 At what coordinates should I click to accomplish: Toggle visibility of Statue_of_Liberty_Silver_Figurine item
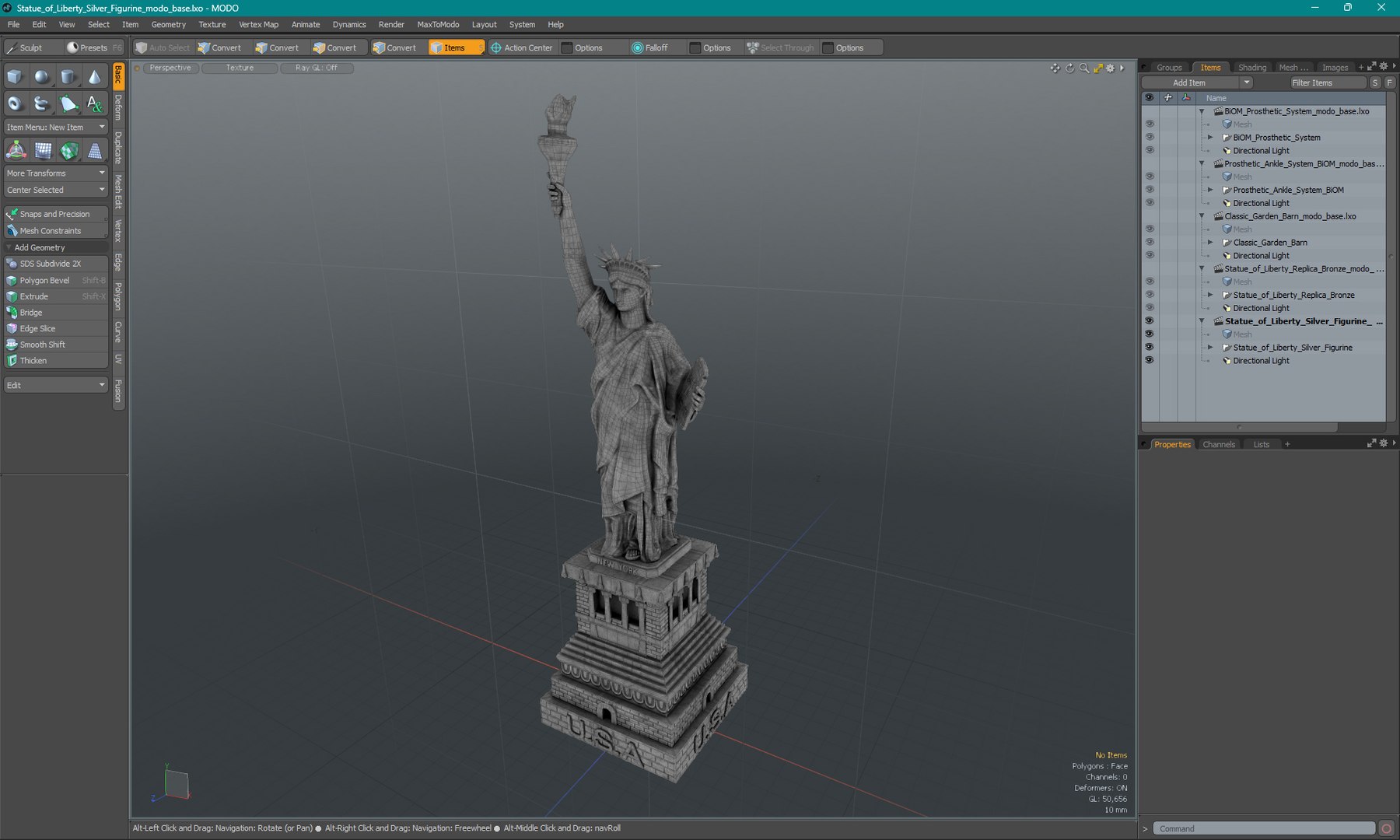click(1150, 348)
